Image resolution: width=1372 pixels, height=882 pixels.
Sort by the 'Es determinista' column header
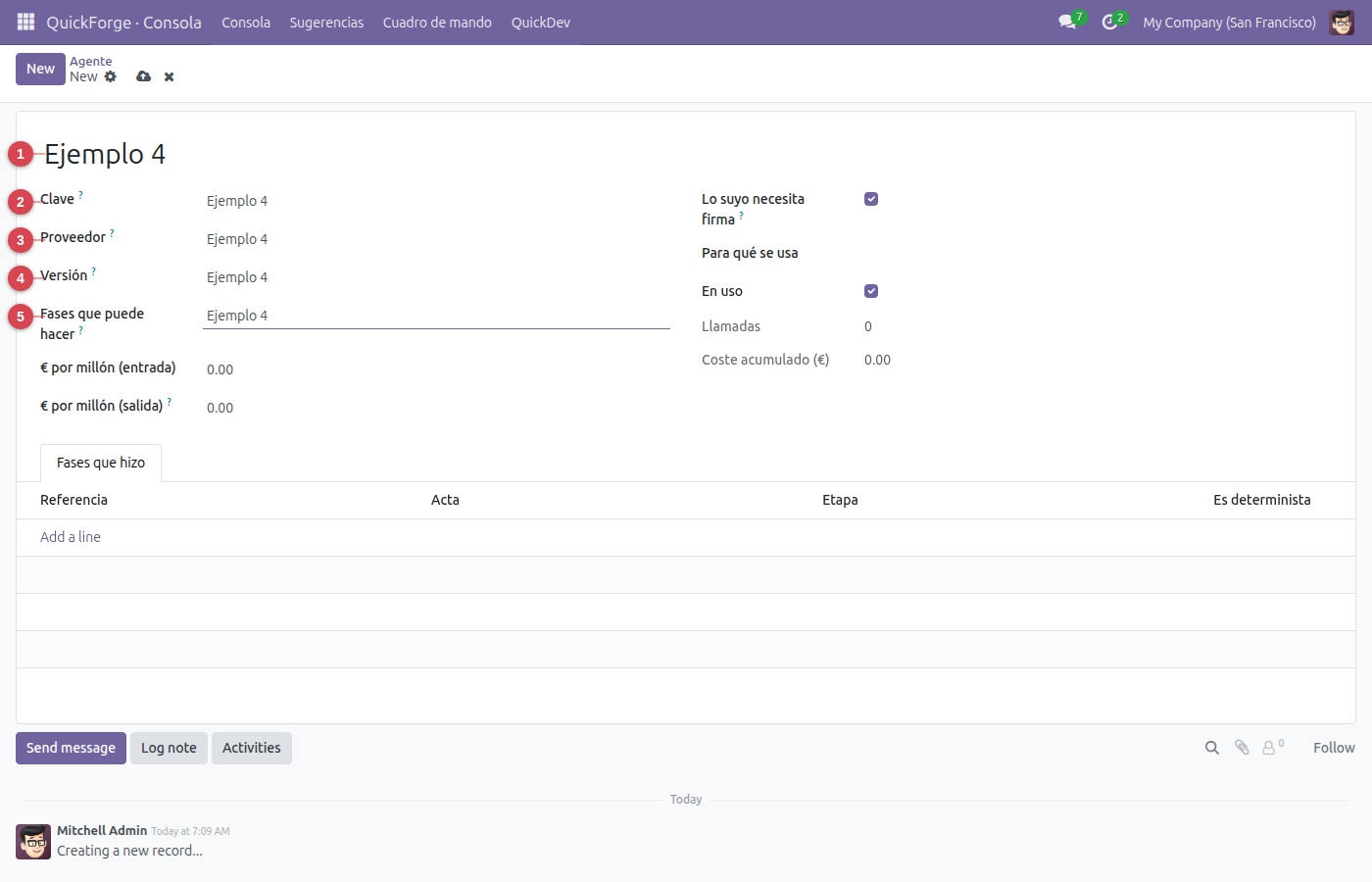coord(1261,500)
